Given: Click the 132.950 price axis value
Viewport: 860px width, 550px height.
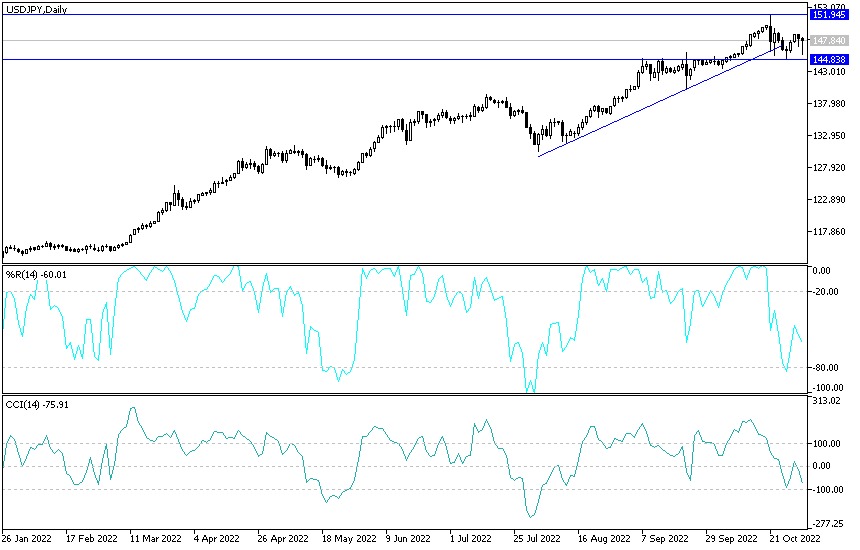Looking at the screenshot, I should pos(829,135).
